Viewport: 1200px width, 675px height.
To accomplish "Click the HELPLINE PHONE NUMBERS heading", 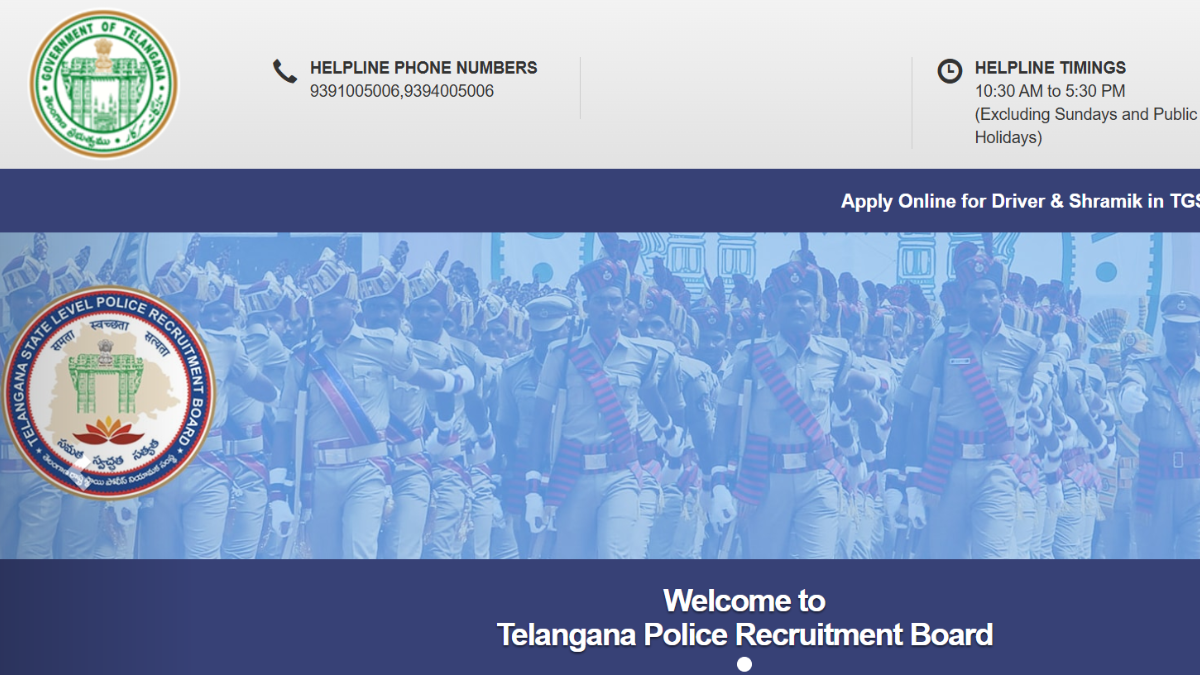I will click(x=423, y=68).
